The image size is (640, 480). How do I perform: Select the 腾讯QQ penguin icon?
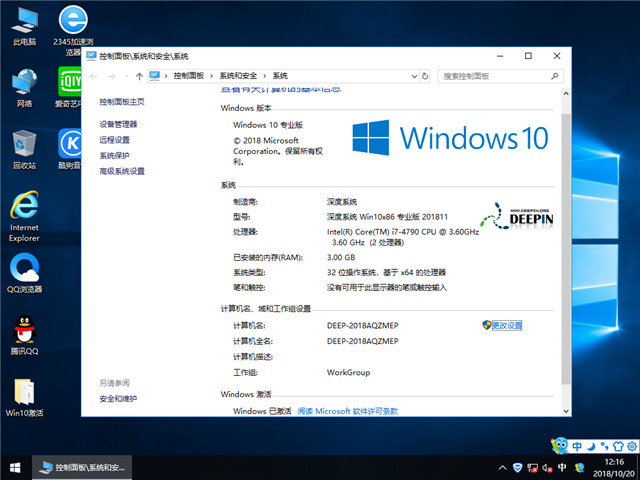point(24,336)
